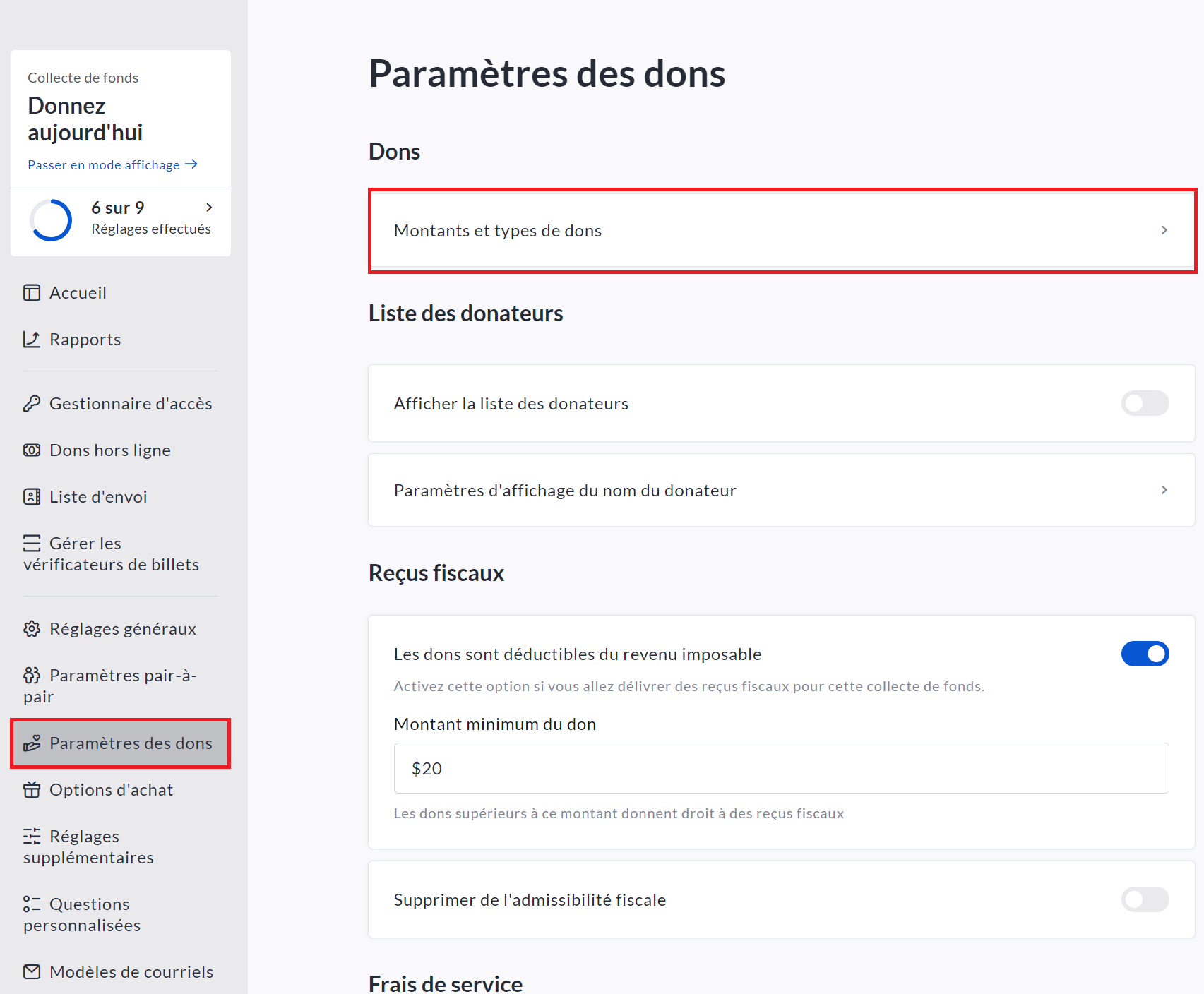Click the circular setup progress indicator

(51, 220)
